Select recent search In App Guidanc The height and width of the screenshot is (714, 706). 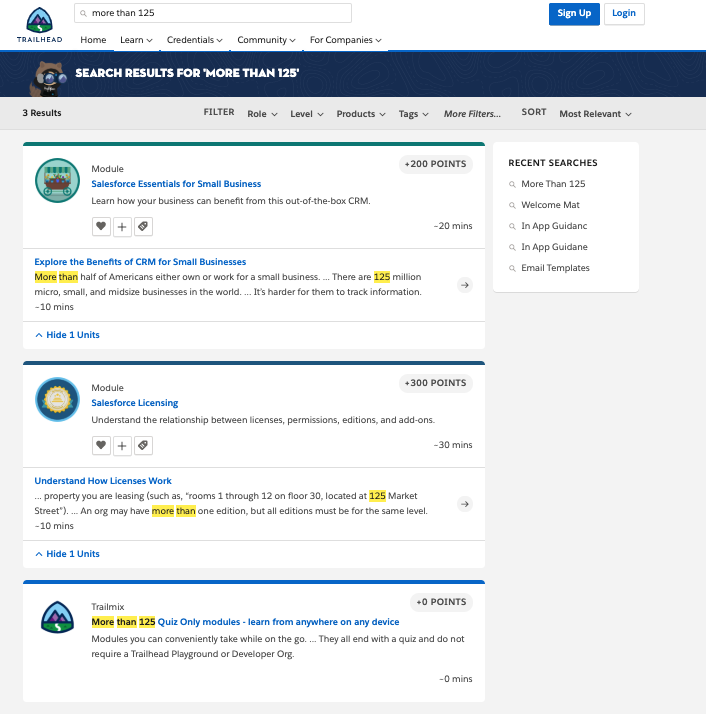554,226
